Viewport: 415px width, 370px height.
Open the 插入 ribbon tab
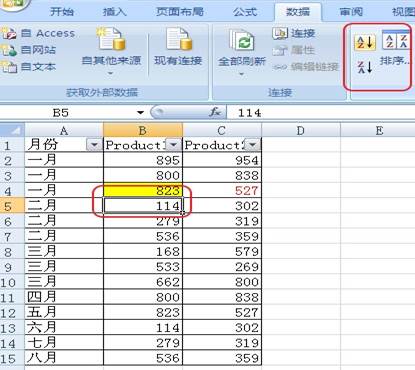pyautogui.click(x=114, y=12)
